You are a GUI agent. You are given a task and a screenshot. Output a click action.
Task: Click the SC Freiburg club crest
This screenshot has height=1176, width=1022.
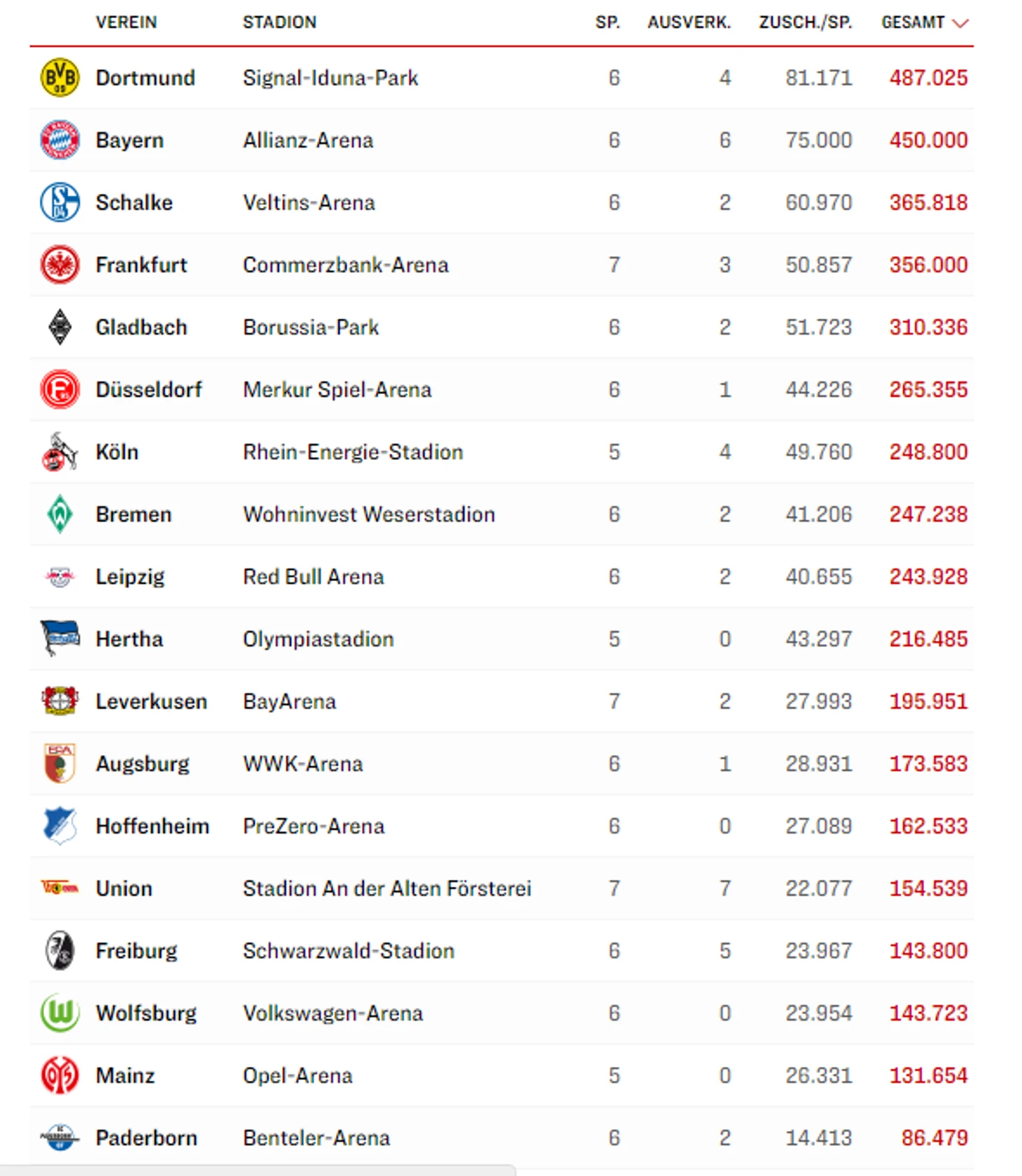pos(59,951)
